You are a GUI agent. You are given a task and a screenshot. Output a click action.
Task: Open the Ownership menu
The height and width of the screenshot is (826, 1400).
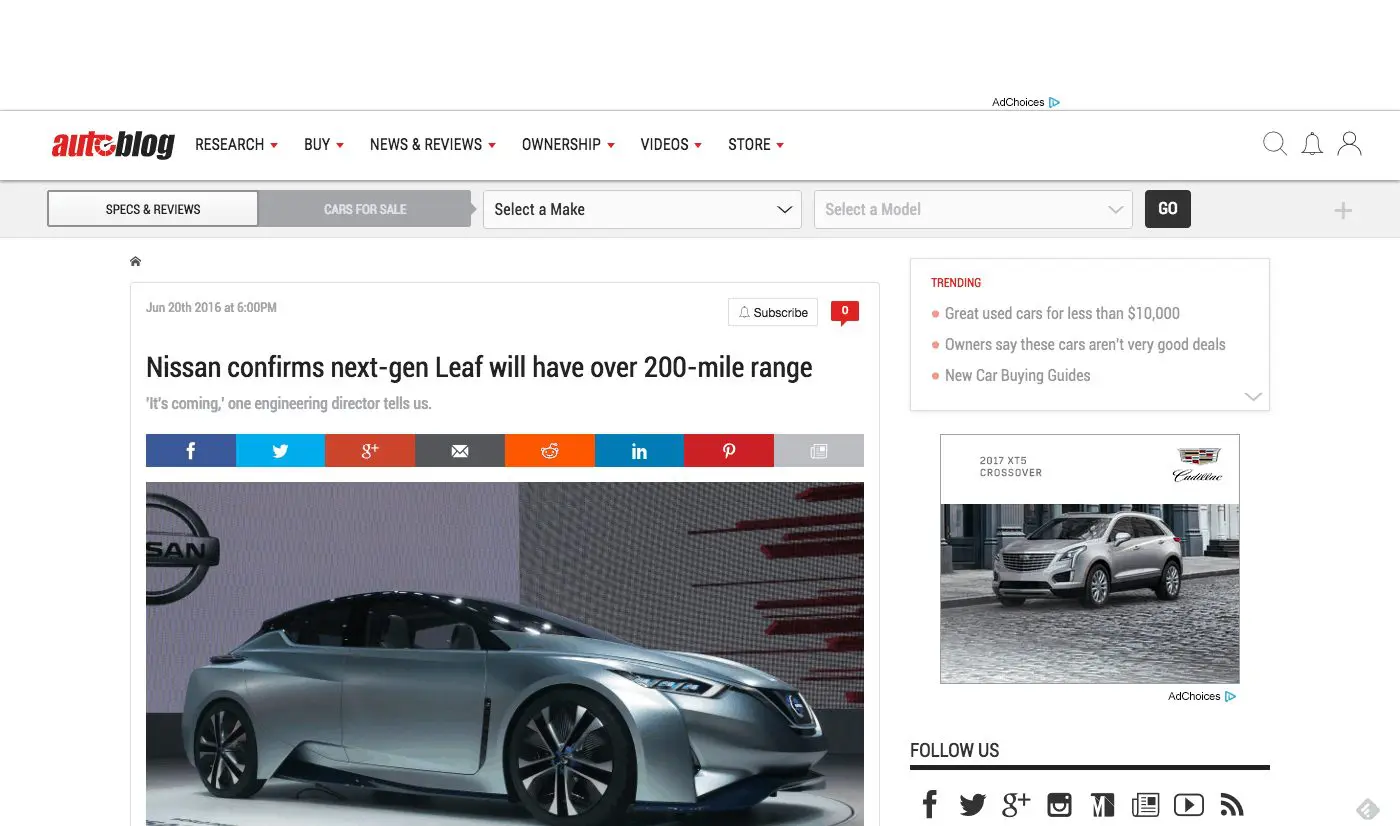coord(568,145)
